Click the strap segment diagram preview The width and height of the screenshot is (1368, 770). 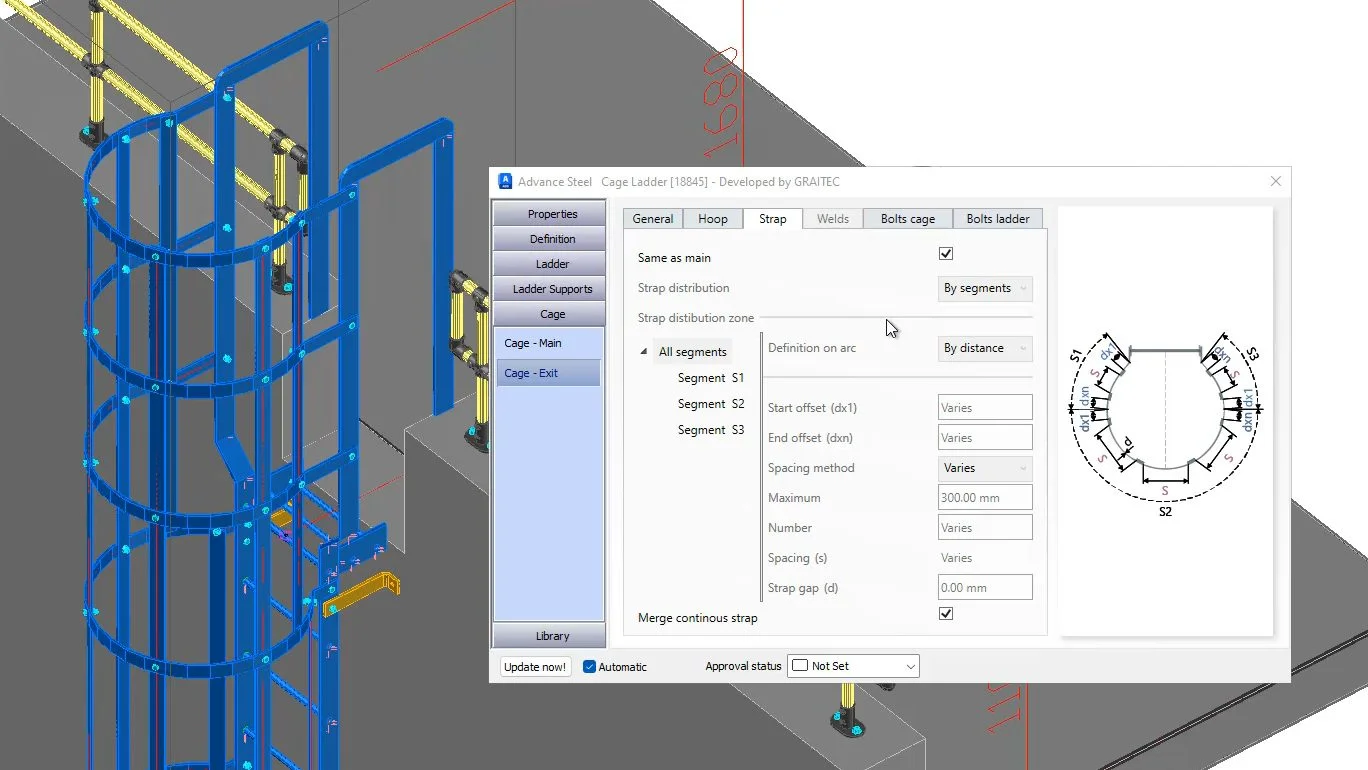(x=1165, y=420)
